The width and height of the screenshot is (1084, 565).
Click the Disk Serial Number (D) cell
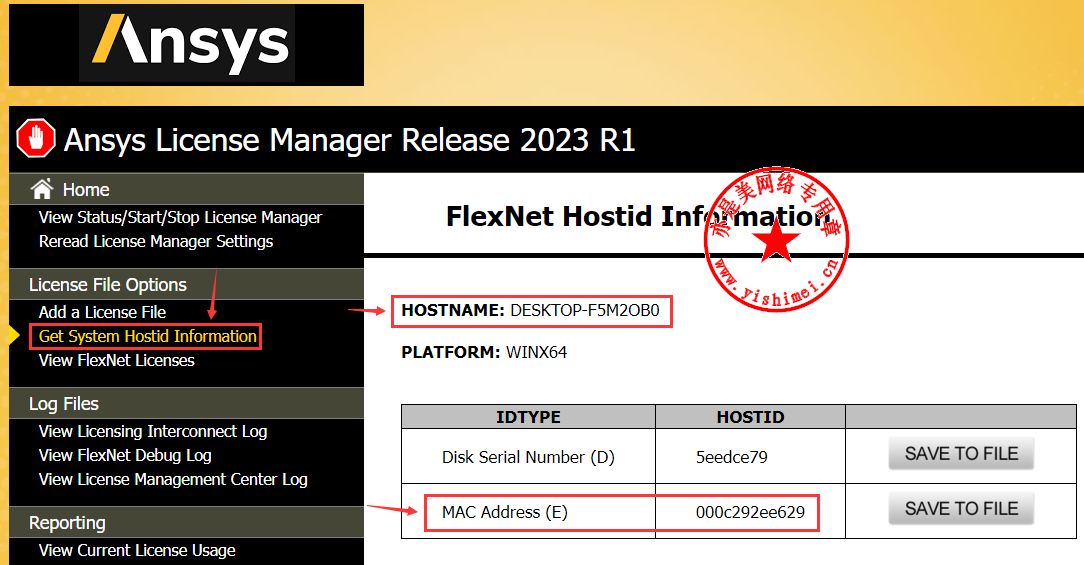(528, 457)
